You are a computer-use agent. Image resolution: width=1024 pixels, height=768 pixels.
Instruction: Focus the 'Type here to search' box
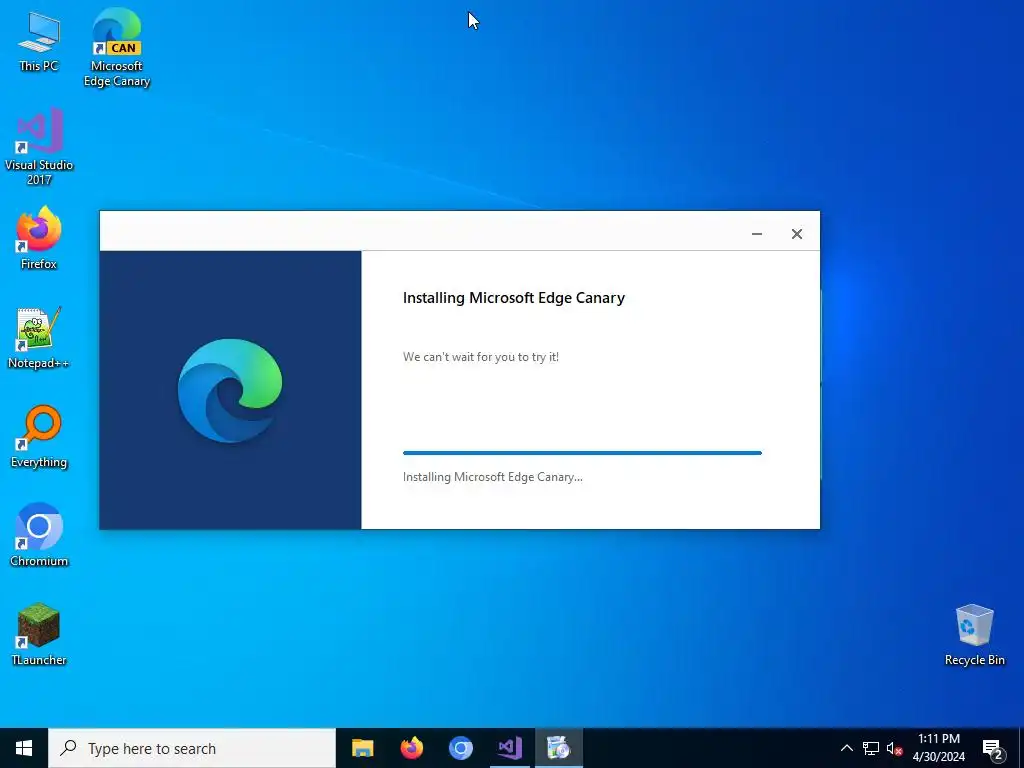[x=192, y=748]
